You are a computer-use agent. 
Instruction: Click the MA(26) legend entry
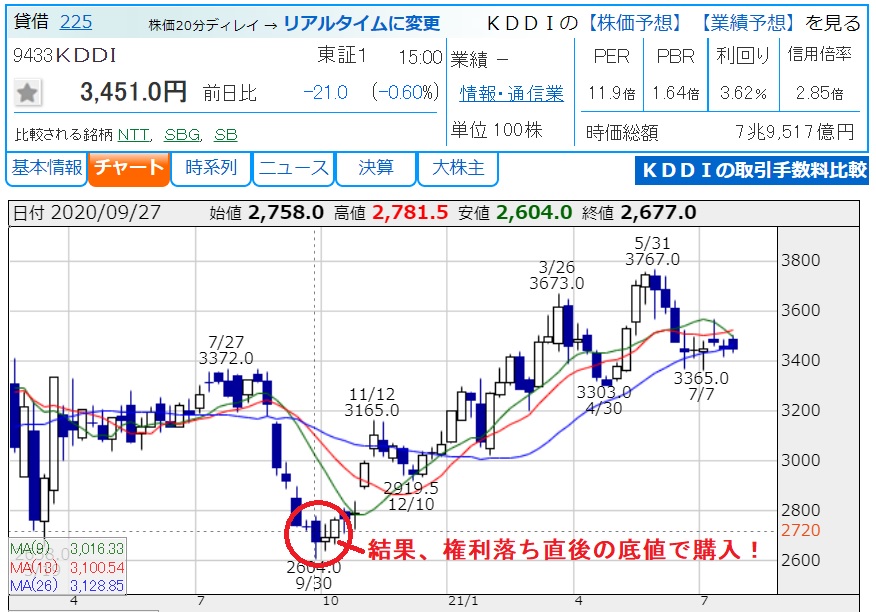pos(67,586)
